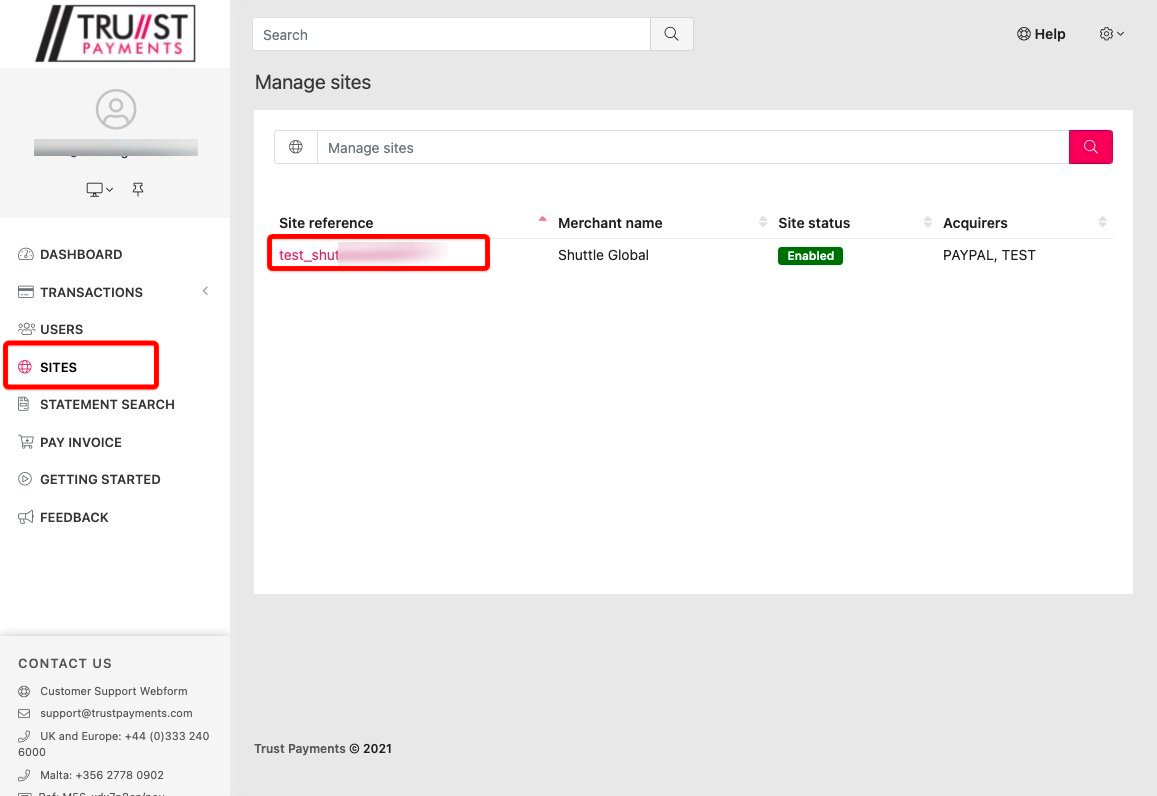Click the Customer Support globe icon

pos(24,691)
